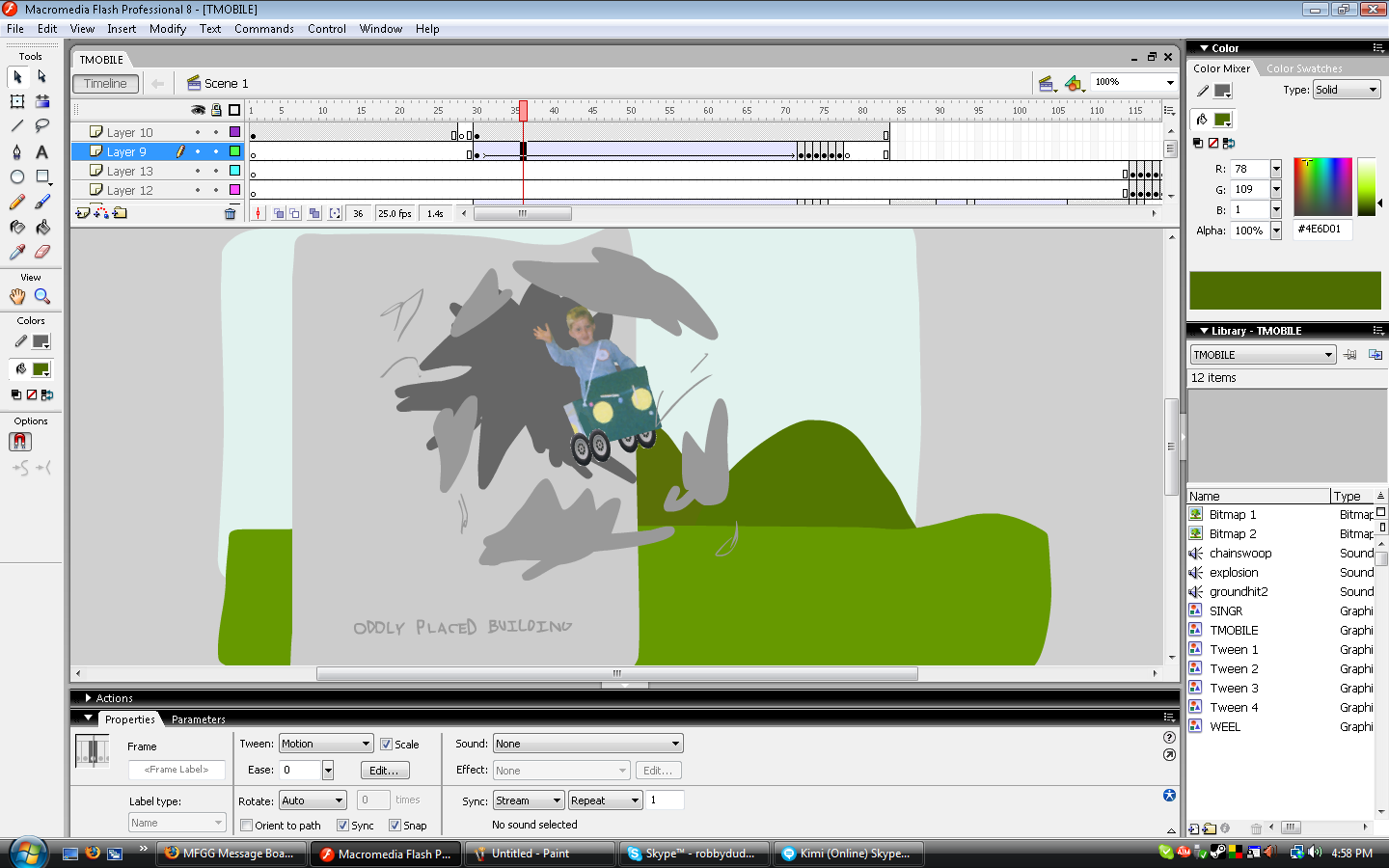This screenshot has width=1389, height=868.
Task: Toggle the Orient to path checkbox
Action: 247,825
